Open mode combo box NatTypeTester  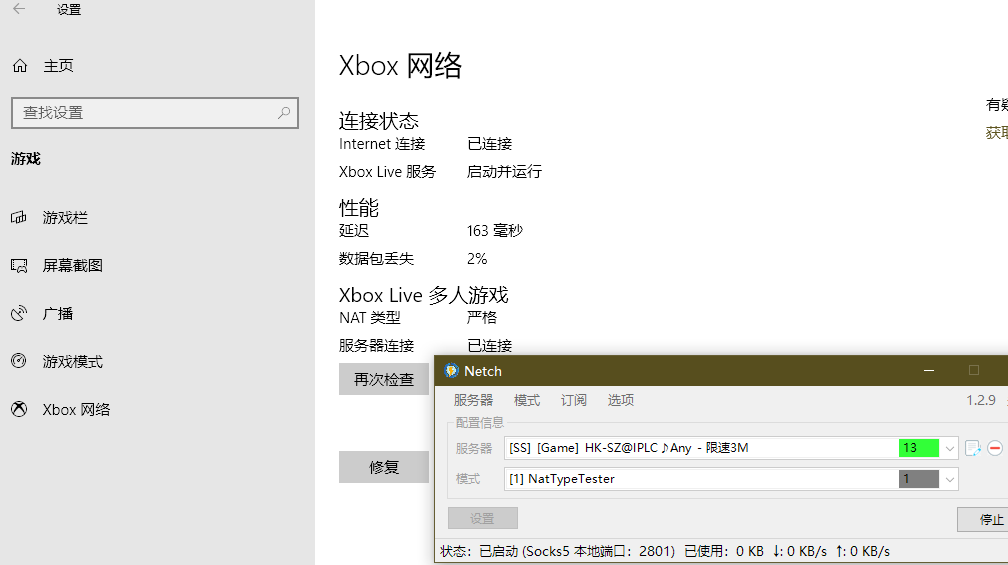(x=731, y=479)
